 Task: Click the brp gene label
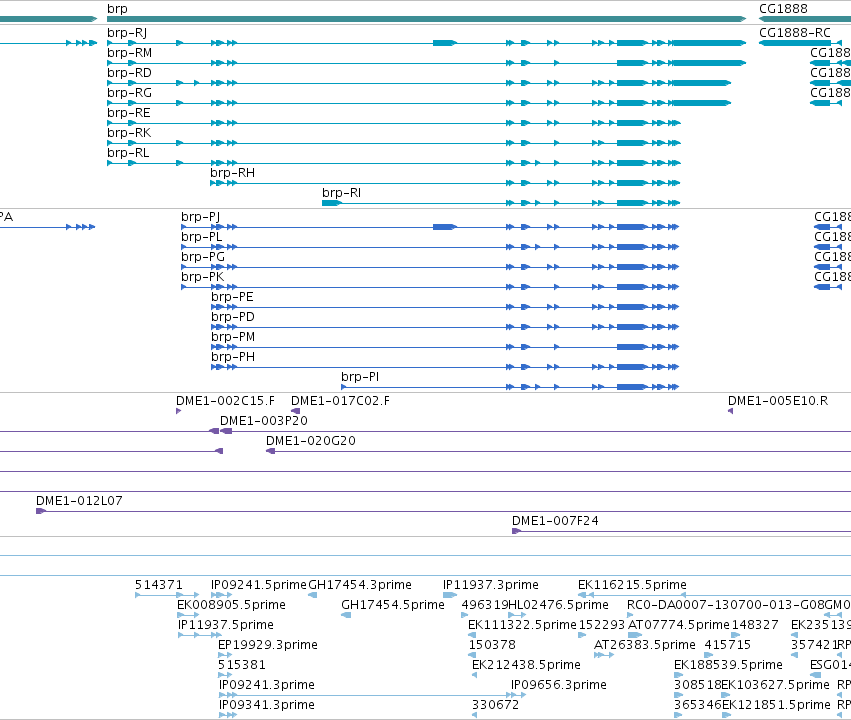[117, 9]
